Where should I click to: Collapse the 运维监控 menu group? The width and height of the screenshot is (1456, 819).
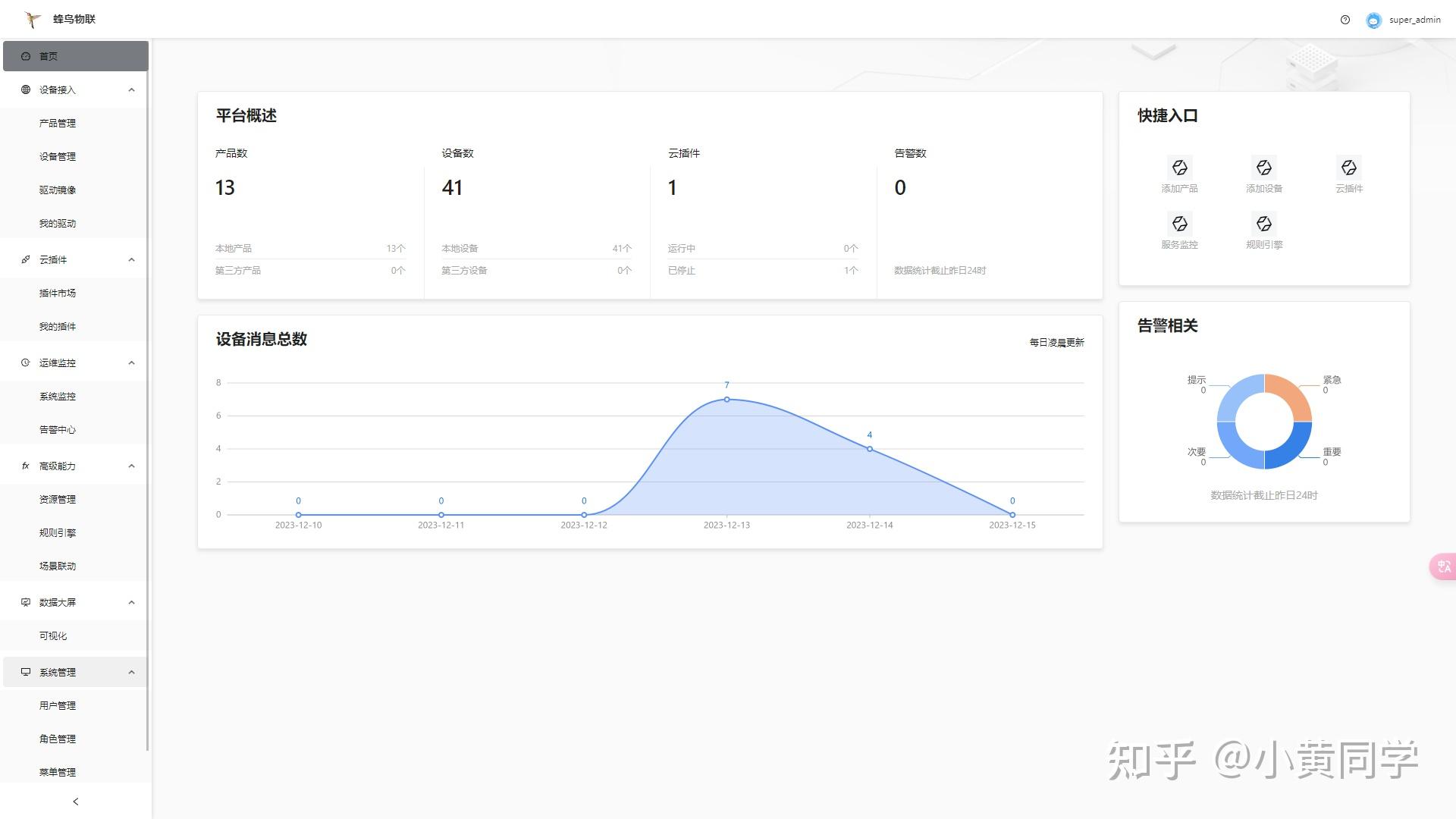131,362
